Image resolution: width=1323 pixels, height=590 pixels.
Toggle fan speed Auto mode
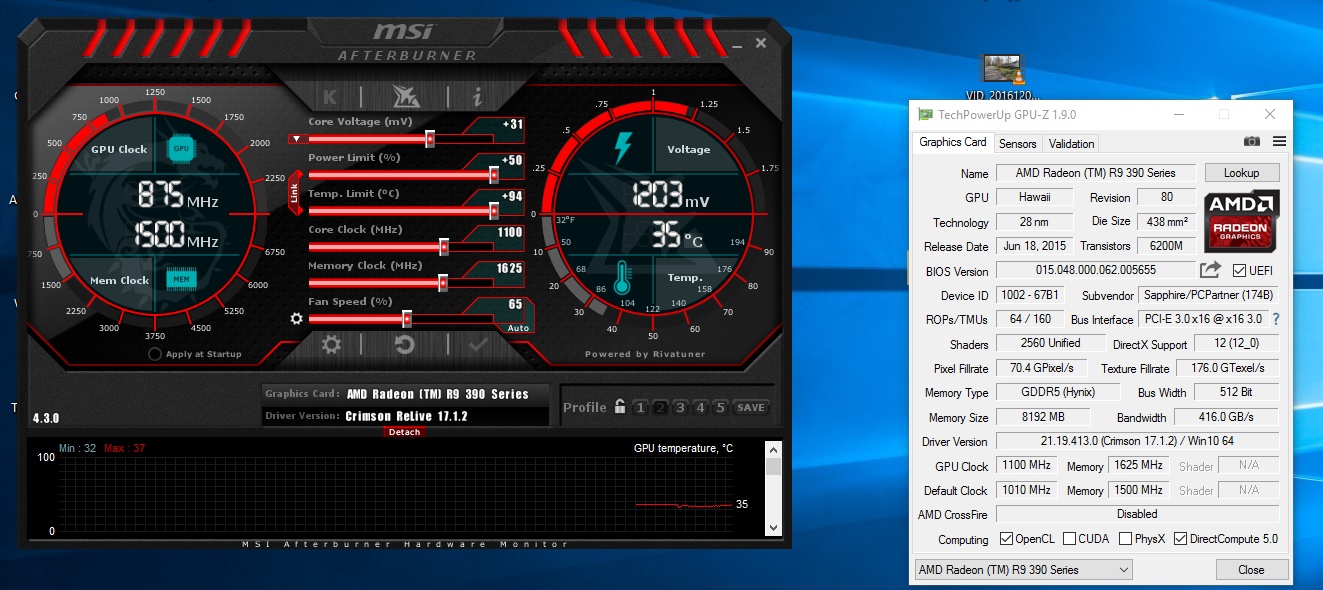click(x=518, y=328)
